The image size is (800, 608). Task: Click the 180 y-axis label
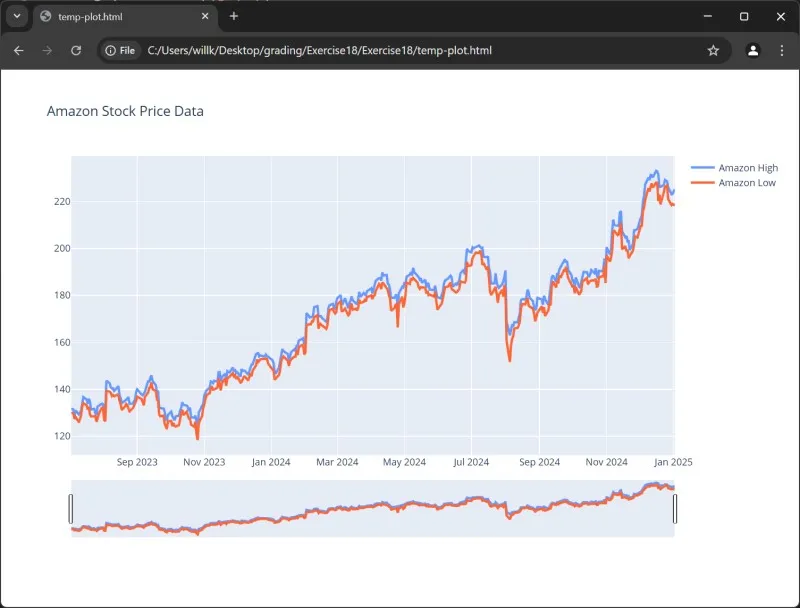tap(62, 295)
